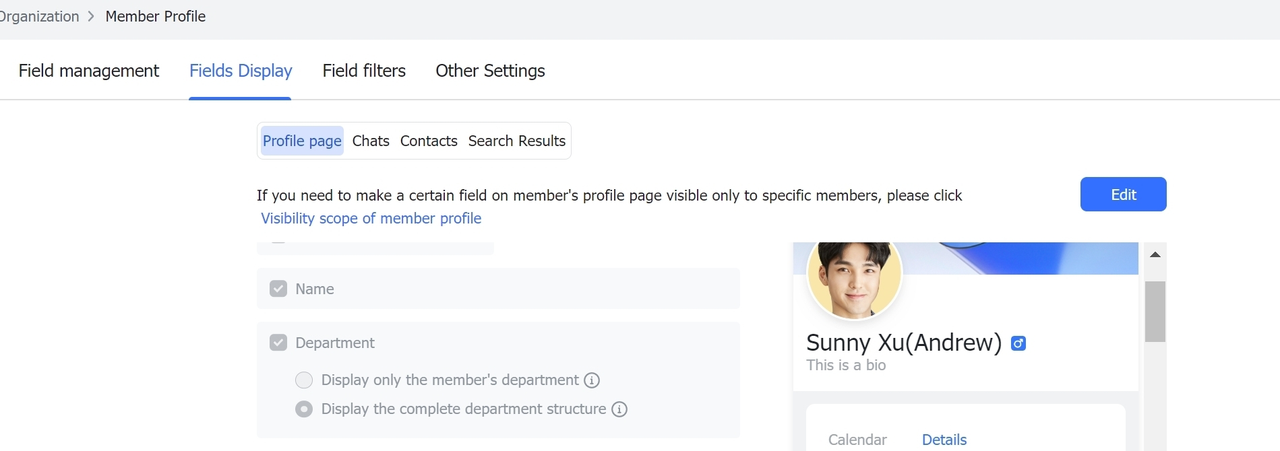Click the blue Edit button
The image size is (1280, 451).
pyautogui.click(x=1123, y=195)
